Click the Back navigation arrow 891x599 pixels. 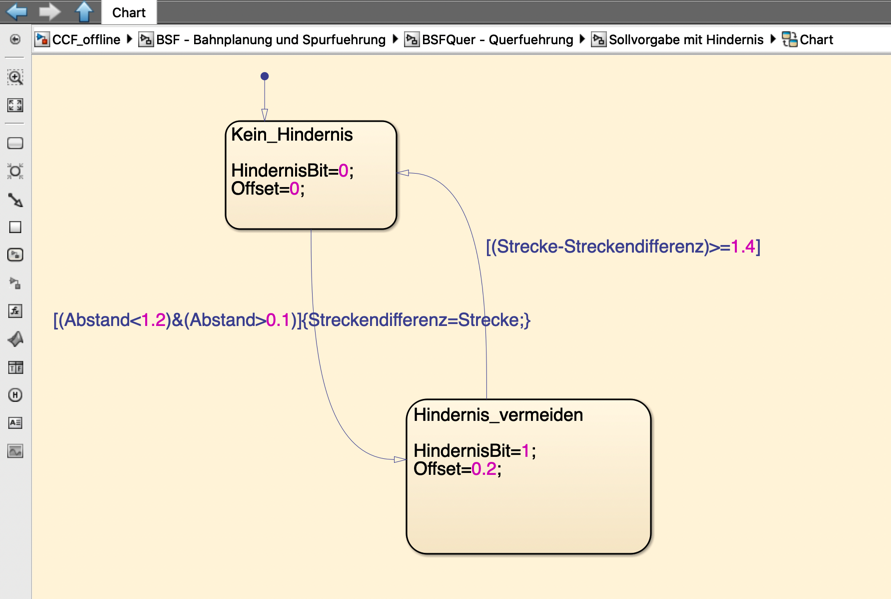[x=17, y=12]
